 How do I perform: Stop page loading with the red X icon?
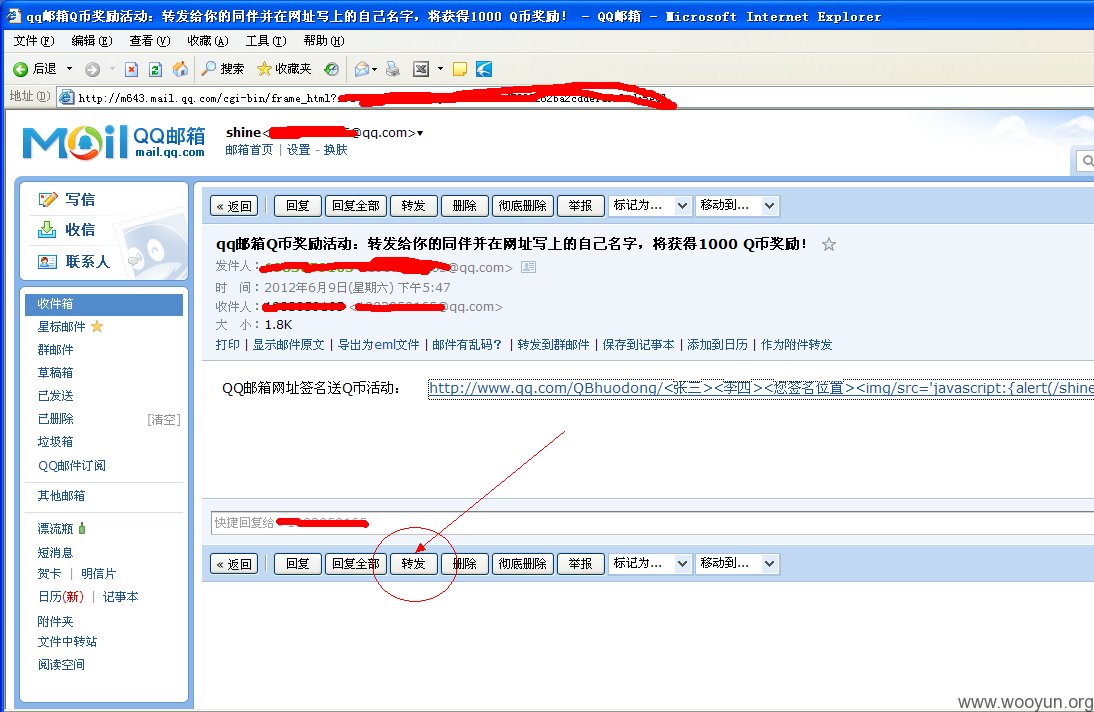pos(131,69)
